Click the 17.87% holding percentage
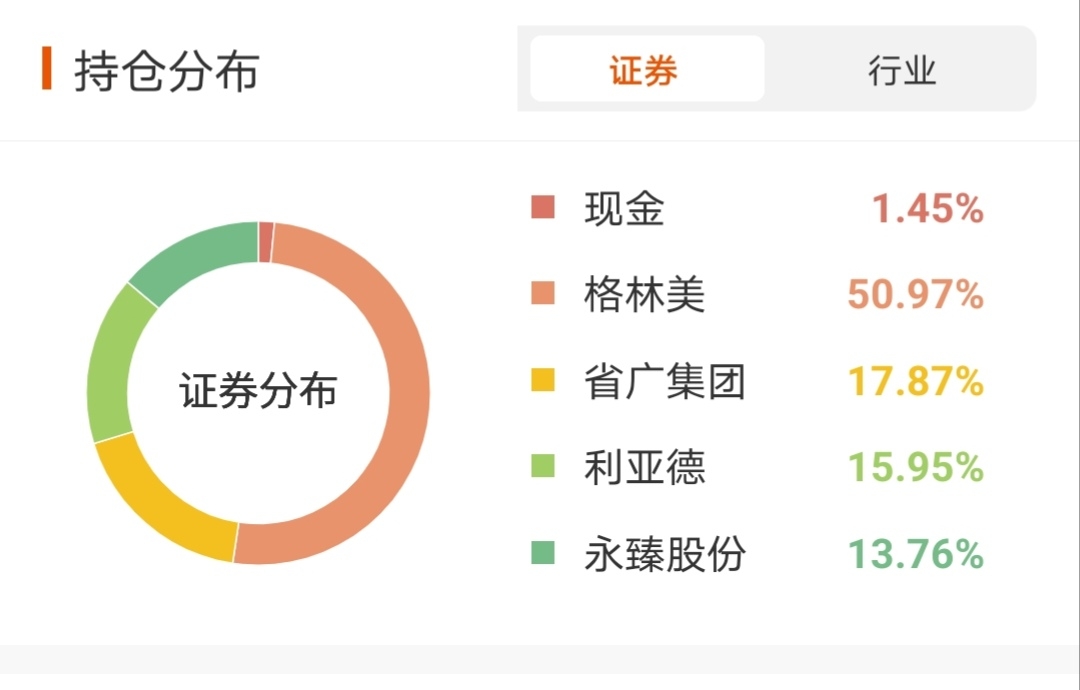The width and height of the screenshot is (1080, 690). 915,381
